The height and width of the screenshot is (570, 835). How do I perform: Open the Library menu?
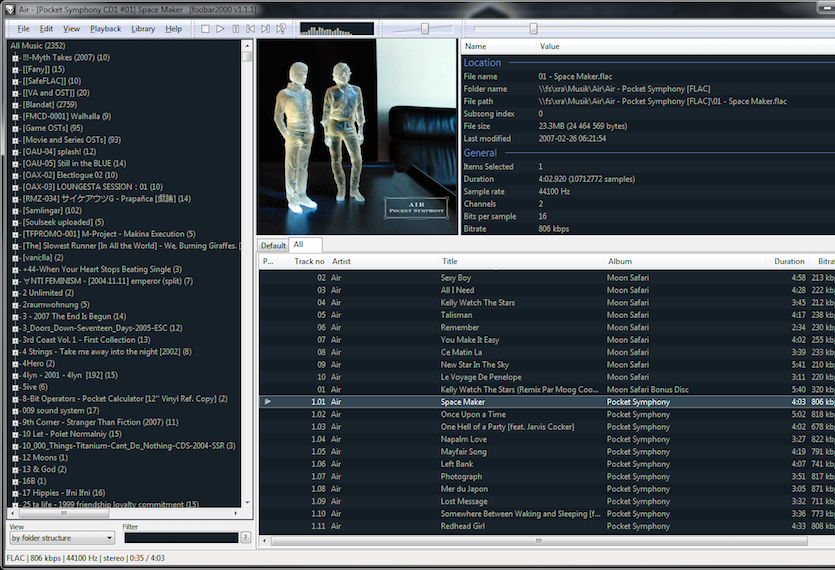point(143,29)
